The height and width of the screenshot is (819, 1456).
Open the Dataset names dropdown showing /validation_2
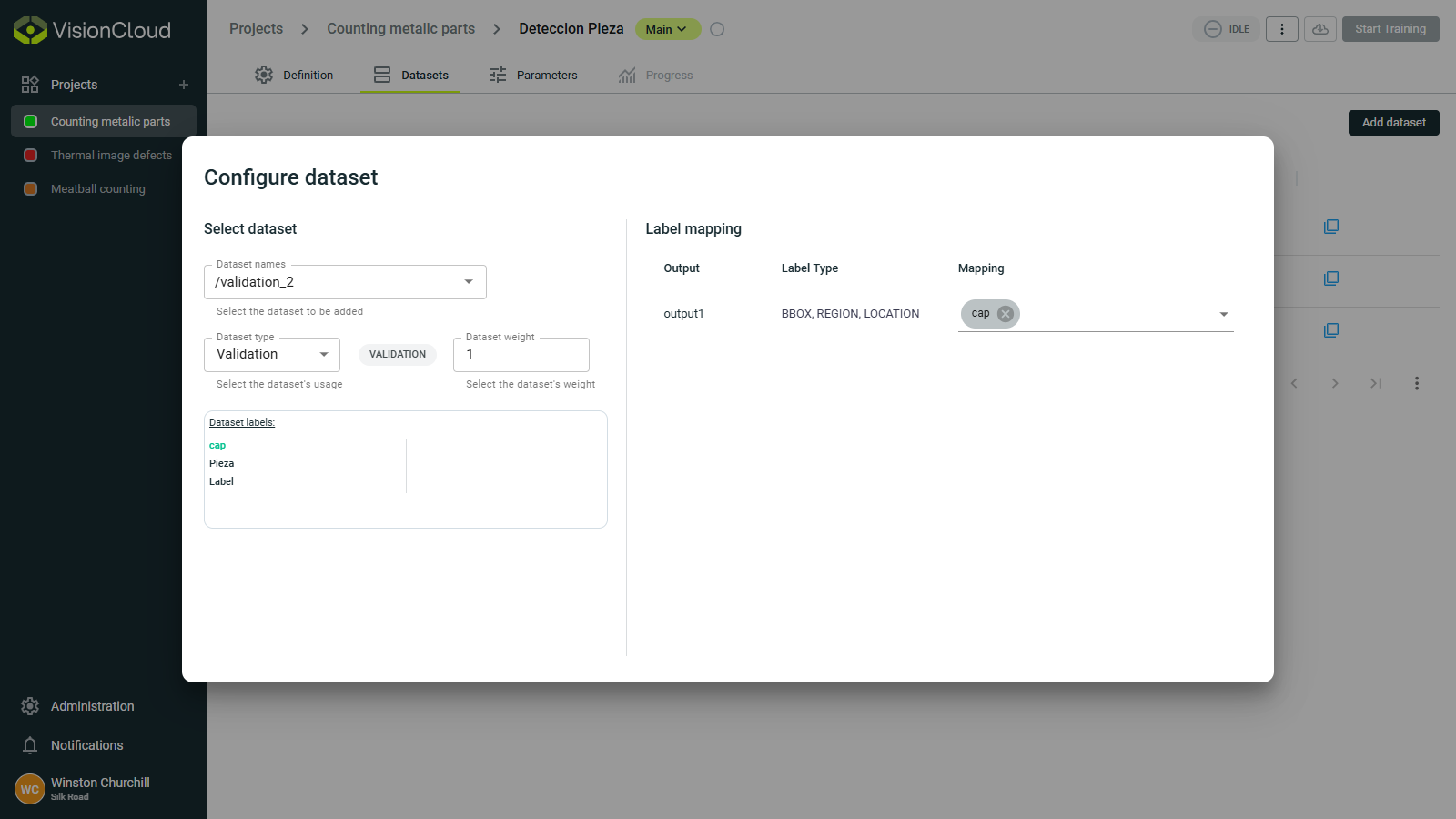[x=469, y=282]
